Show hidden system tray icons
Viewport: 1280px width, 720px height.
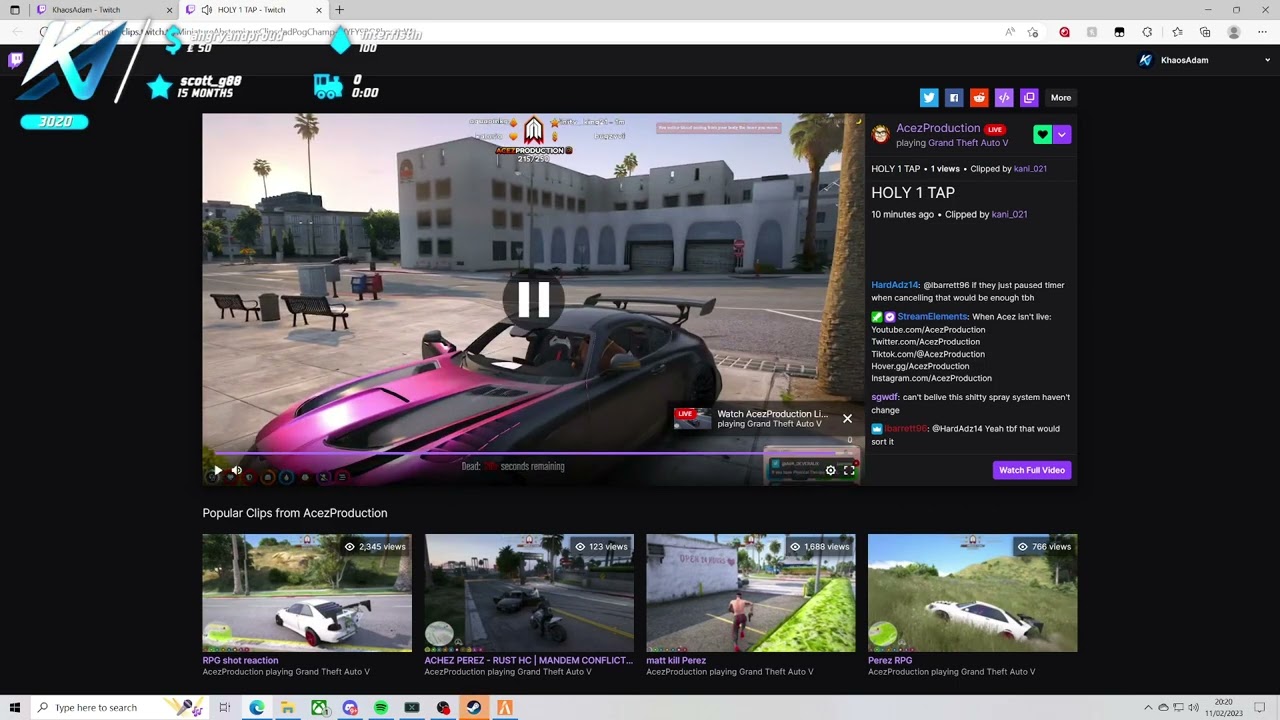1148,707
